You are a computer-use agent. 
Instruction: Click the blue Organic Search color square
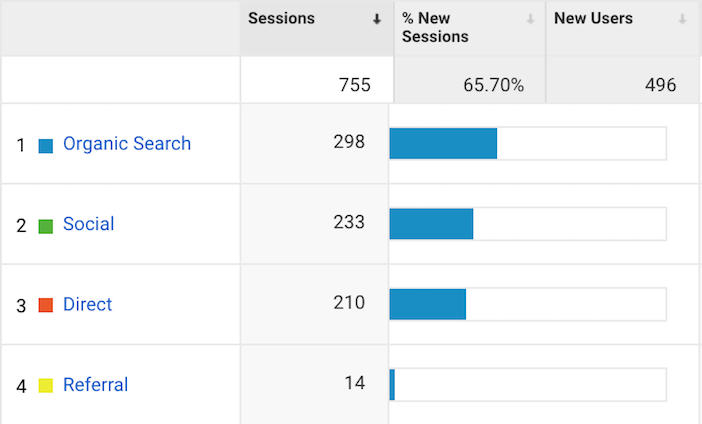[46, 146]
